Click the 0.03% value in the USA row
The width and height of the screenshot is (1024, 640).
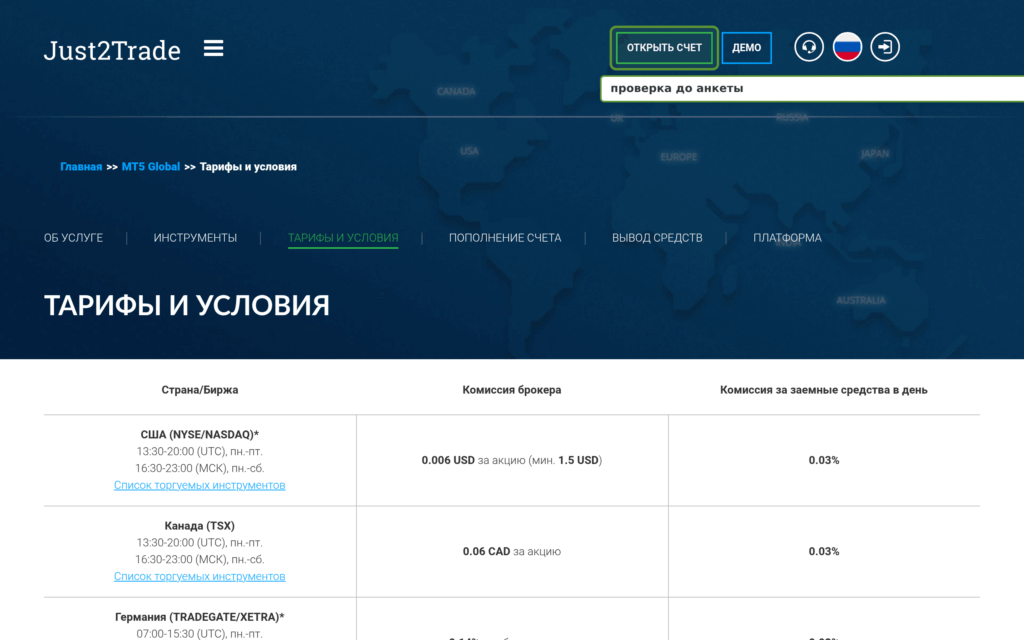tap(824, 460)
